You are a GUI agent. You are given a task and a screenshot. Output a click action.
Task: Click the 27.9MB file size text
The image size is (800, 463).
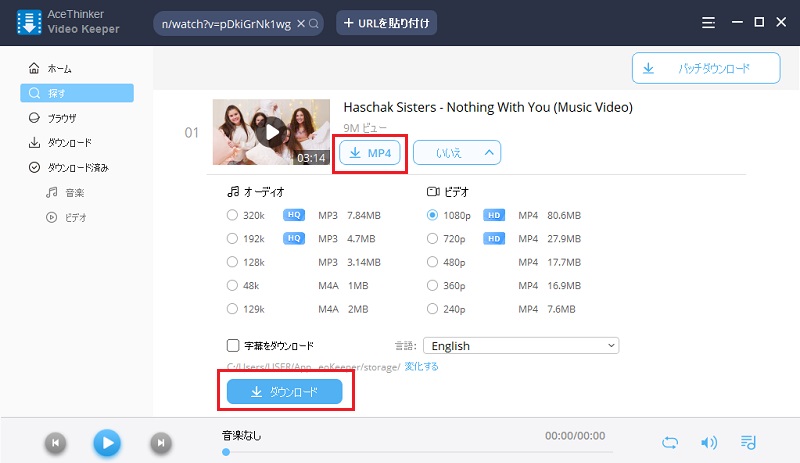(x=564, y=239)
